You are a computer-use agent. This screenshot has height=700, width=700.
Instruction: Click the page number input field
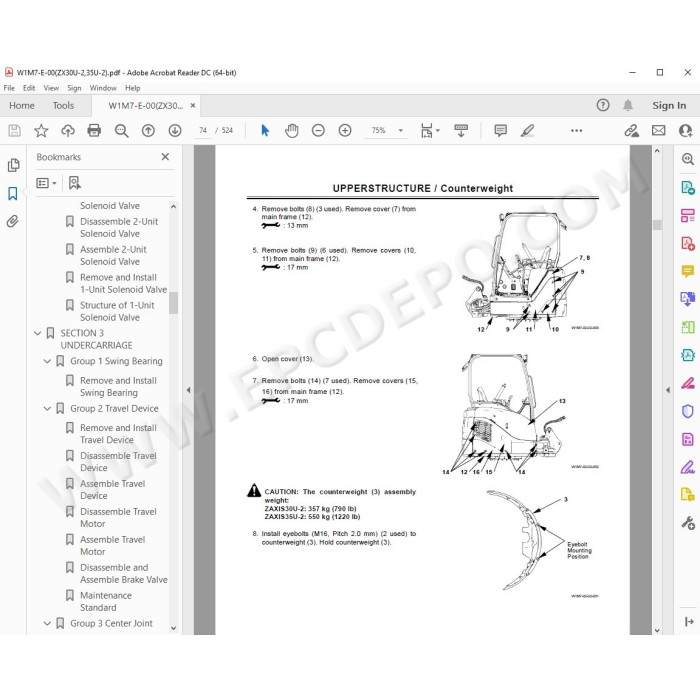(x=203, y=130)
